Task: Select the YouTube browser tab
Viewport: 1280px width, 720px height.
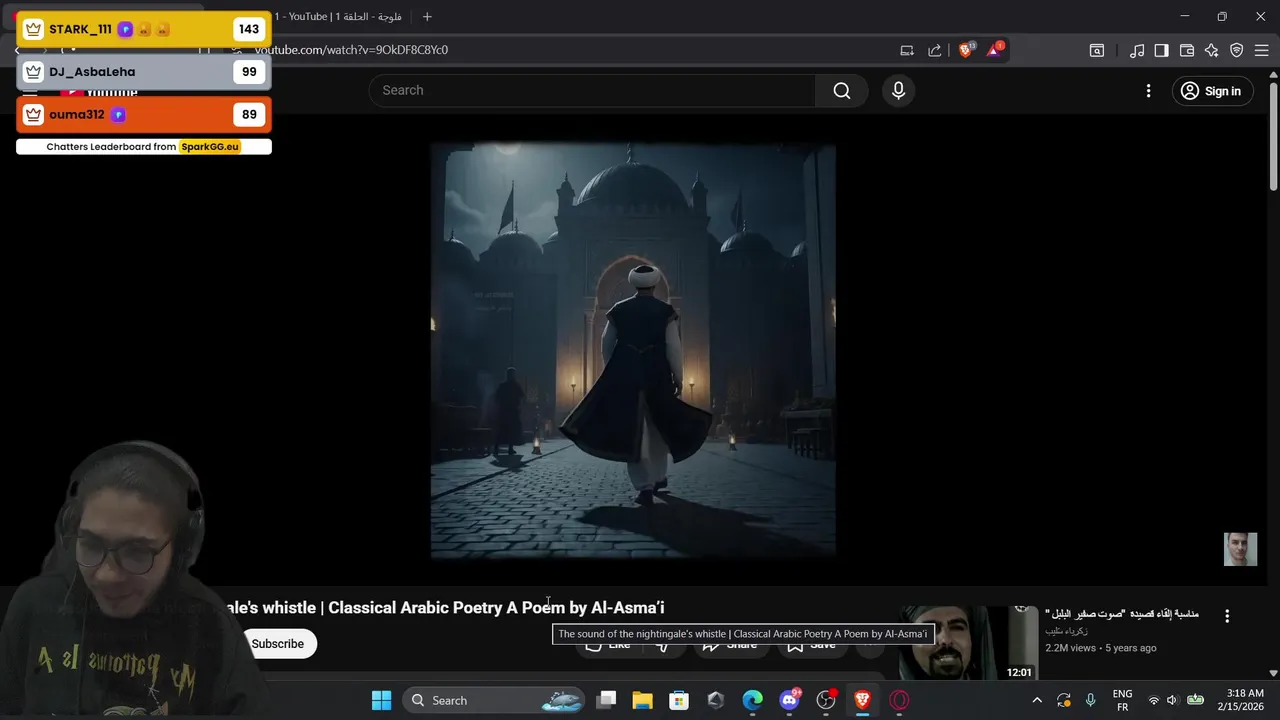Action: click(340, 16)
